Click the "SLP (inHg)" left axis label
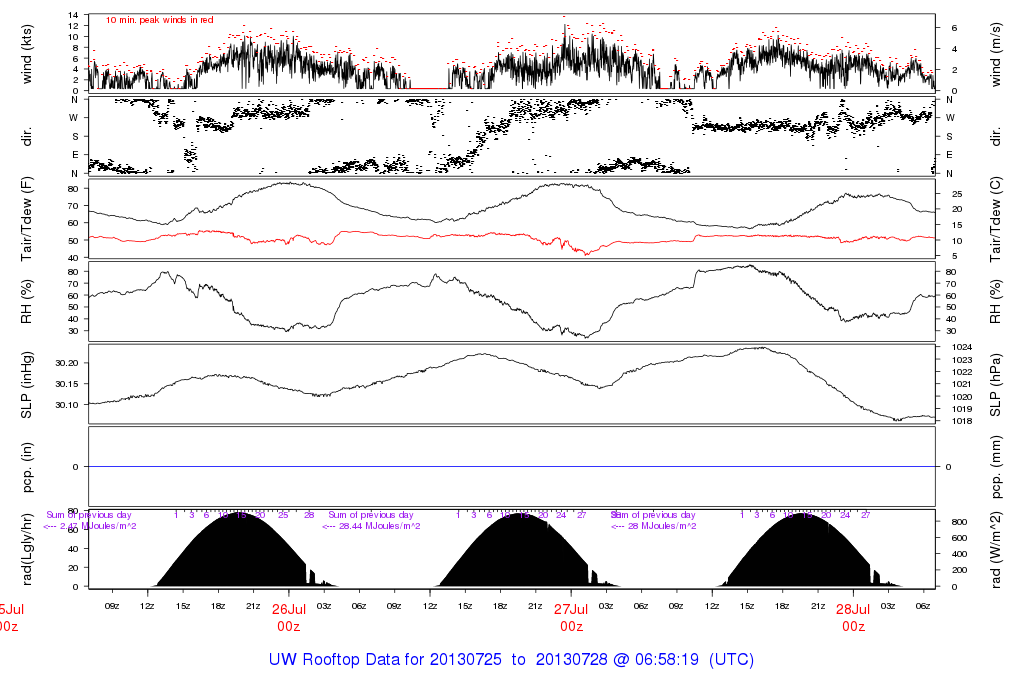1024x700 pixels. [x=28, y=384]
